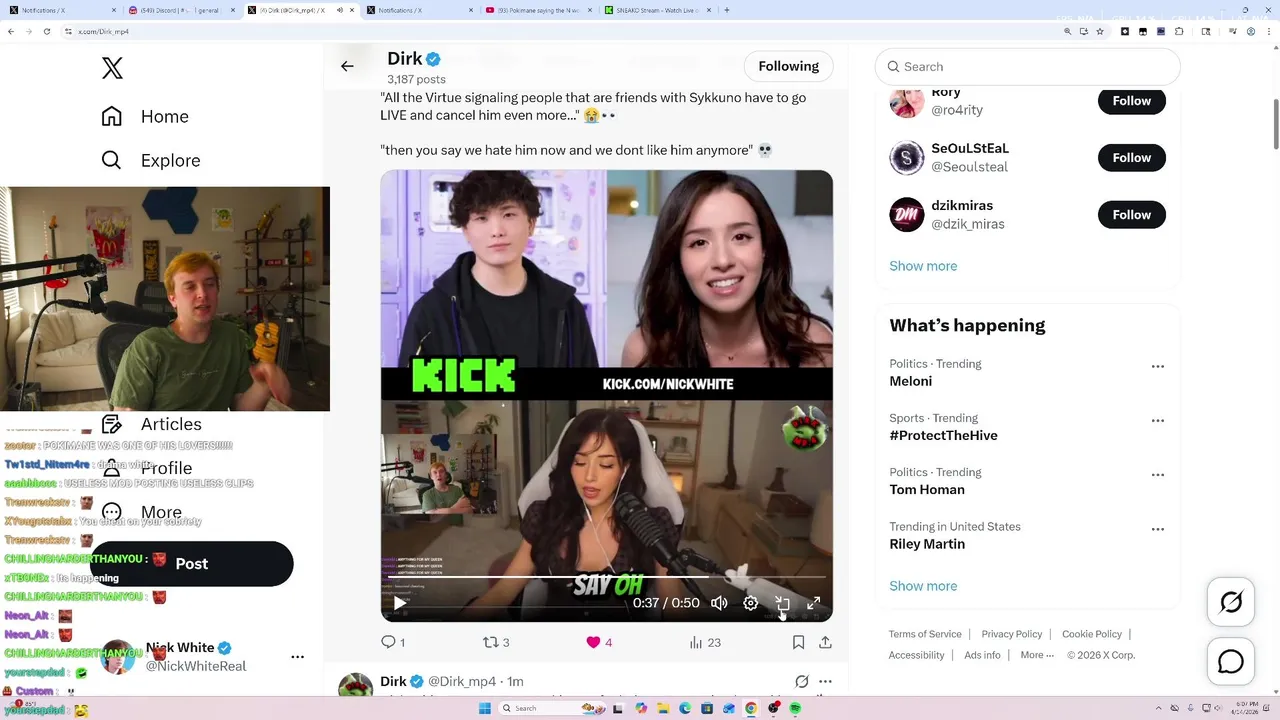Open the Messages chat floating button
The width and height of the screenshot is (1280, 720).
coord(1231,662)
